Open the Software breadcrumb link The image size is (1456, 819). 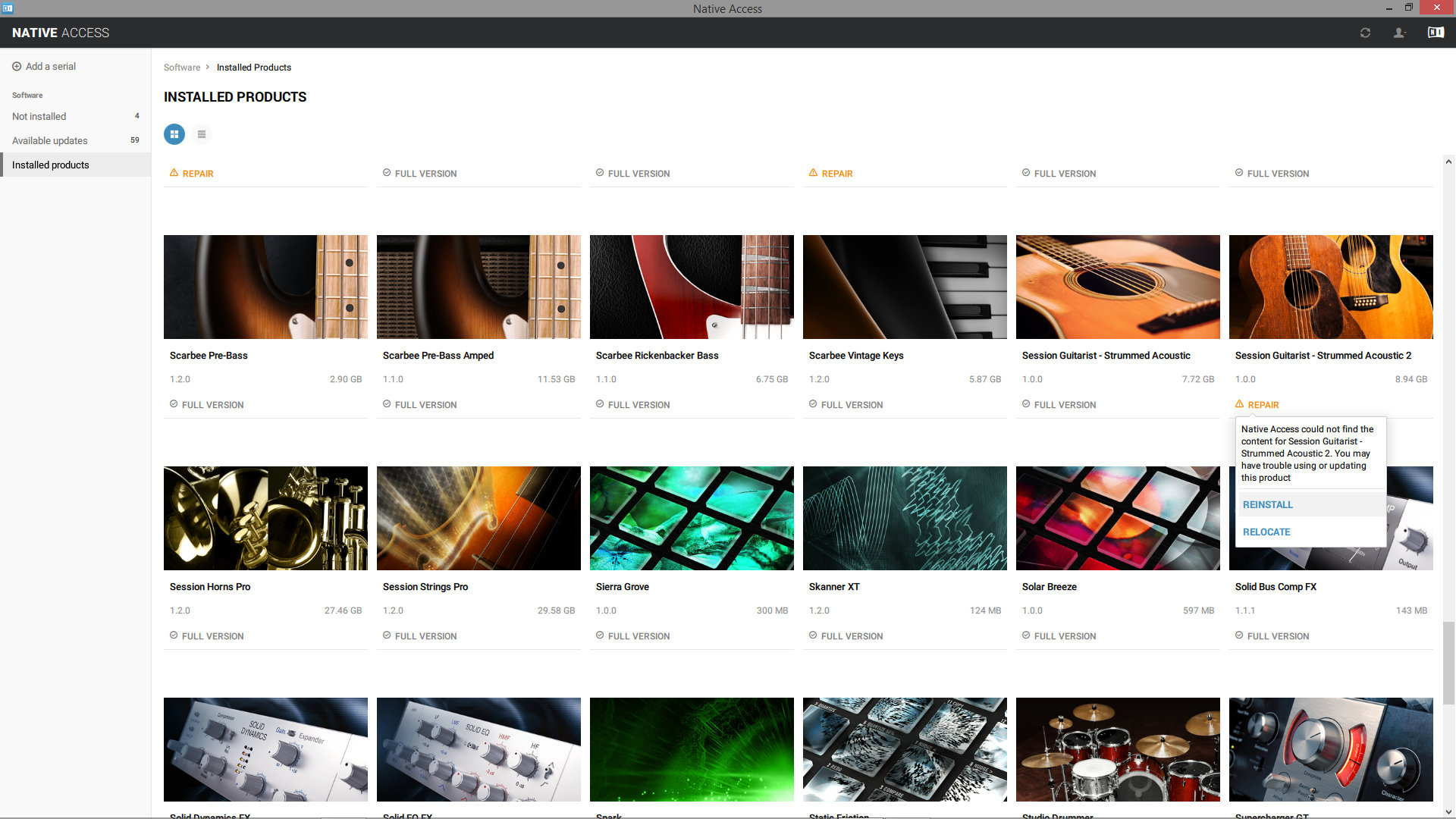(x=182, y=67)
